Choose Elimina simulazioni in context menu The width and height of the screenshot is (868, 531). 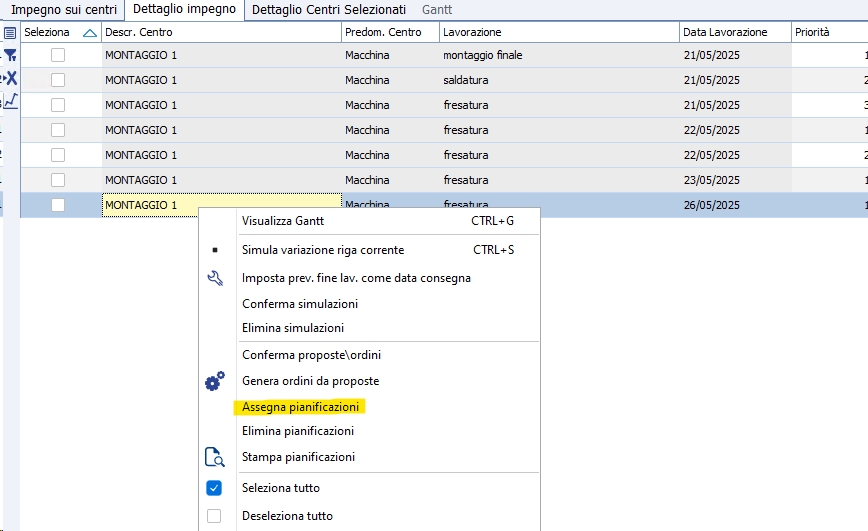[x=293, y=328]
